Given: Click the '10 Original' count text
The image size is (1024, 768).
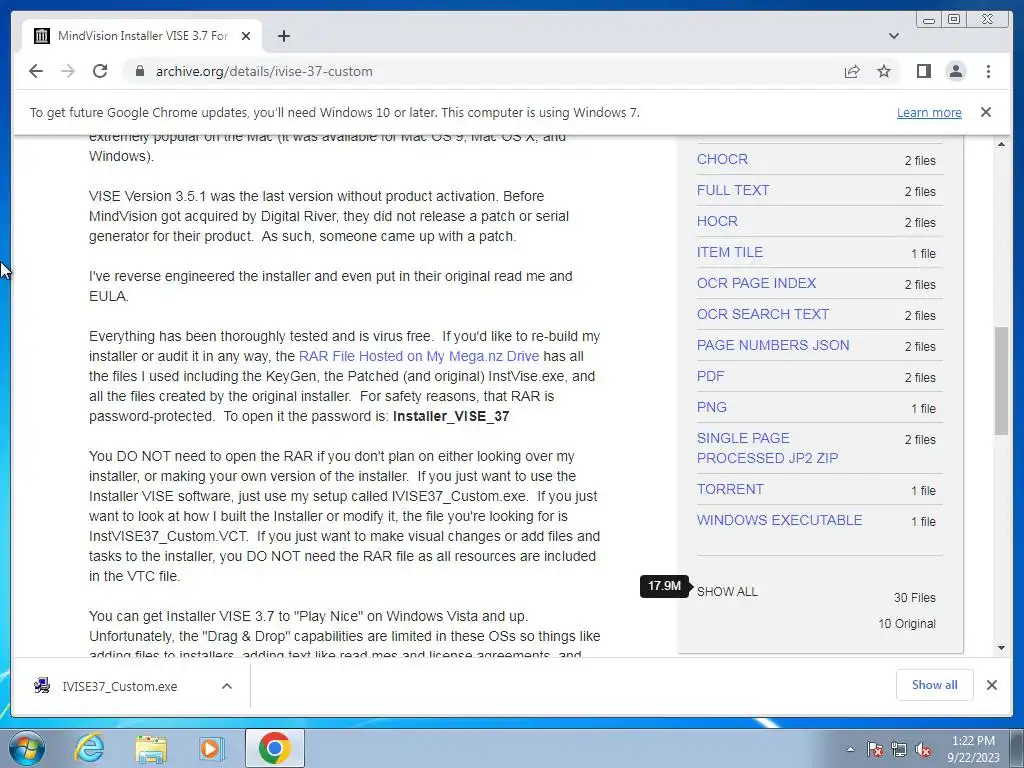Looking at the screenshot, I should tap(906, 624).
